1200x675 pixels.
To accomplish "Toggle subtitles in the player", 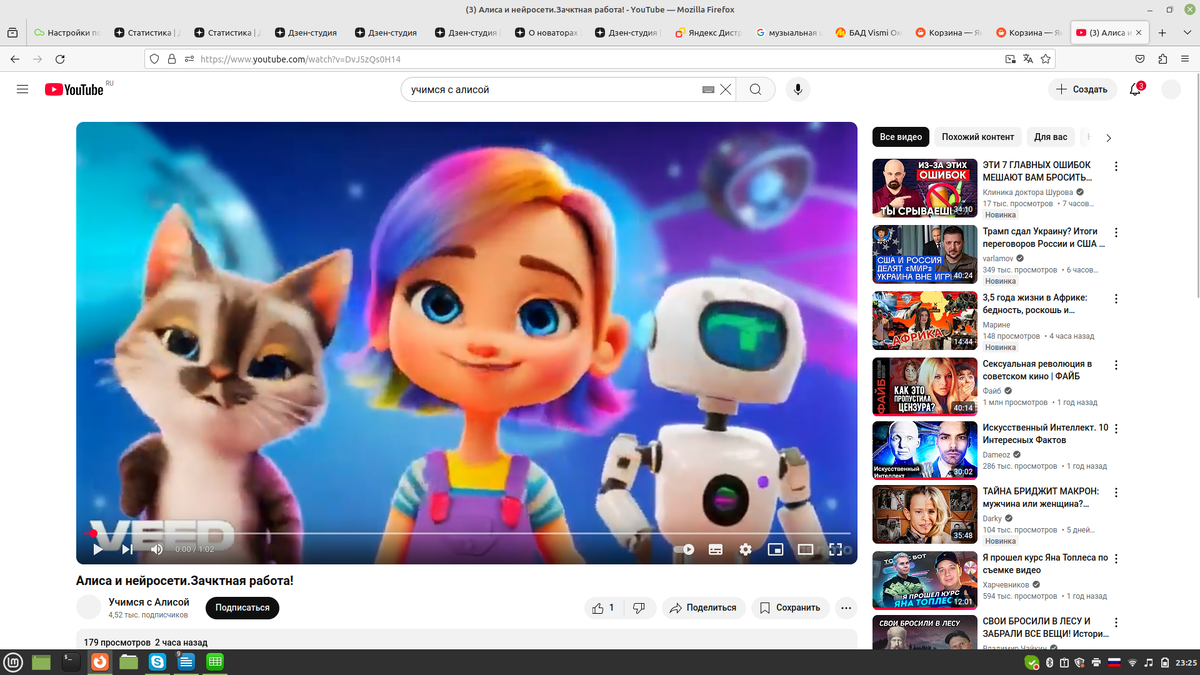I will tap(716, 549).
